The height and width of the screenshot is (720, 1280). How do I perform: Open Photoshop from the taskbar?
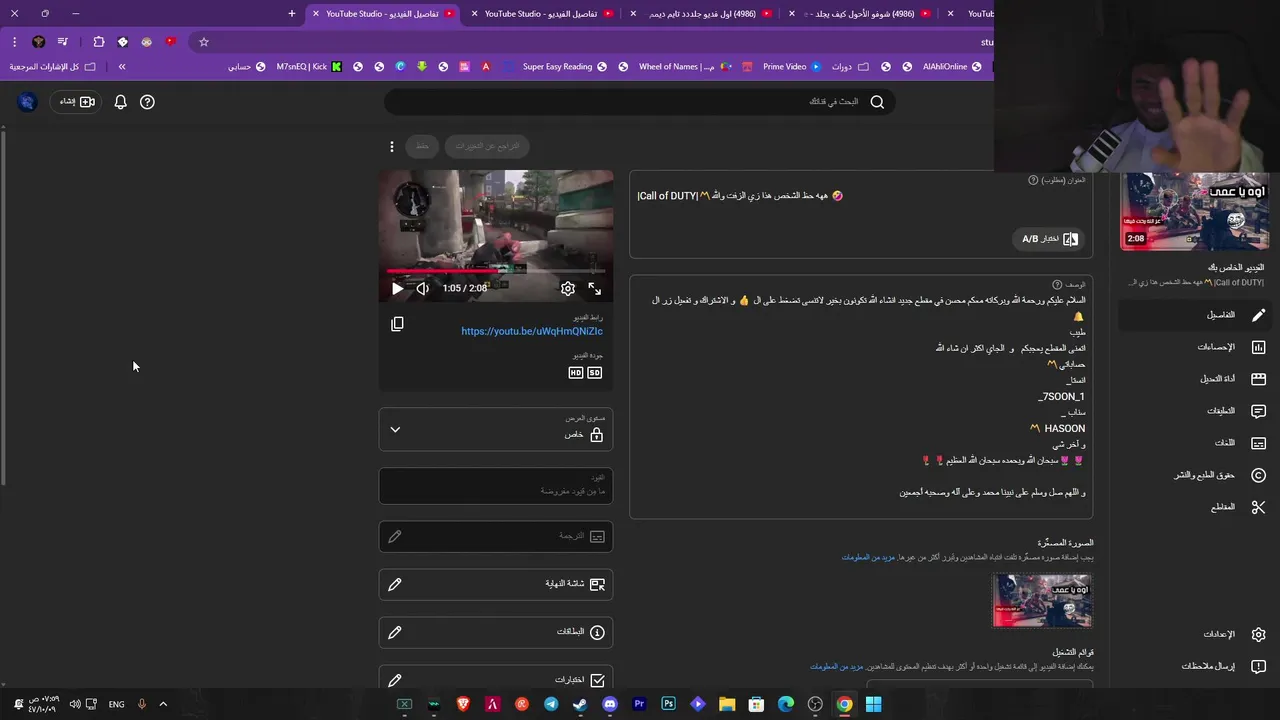tap(668, 704)
